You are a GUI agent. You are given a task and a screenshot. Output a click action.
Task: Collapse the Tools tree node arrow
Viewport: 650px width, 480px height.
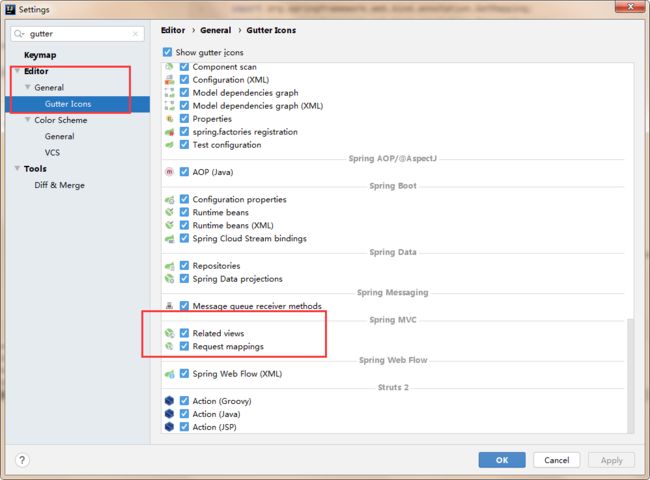tap(17, 168)
